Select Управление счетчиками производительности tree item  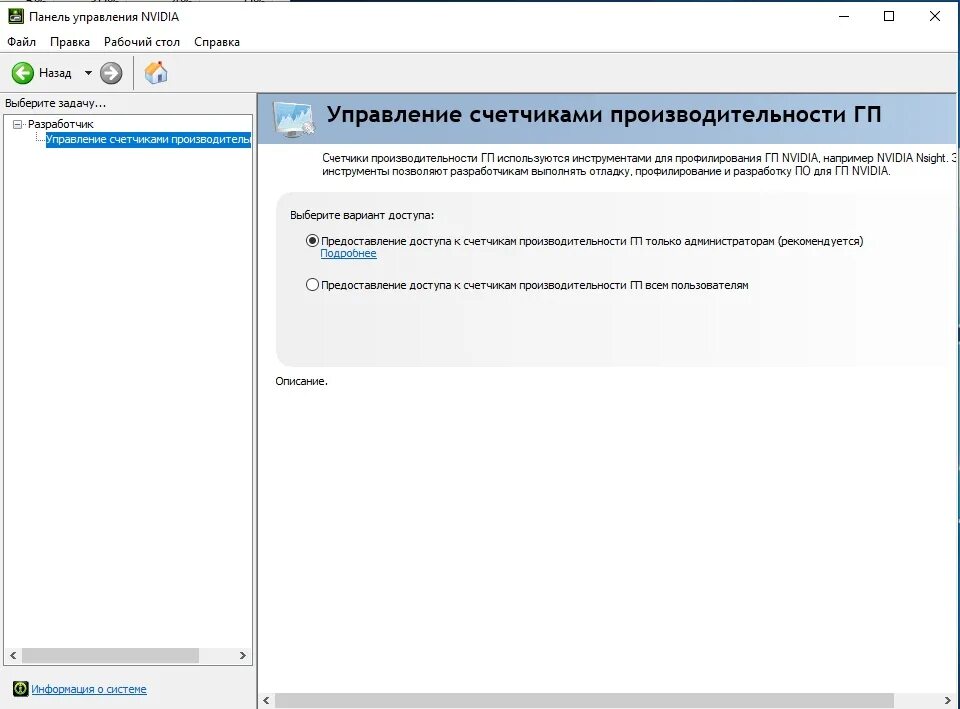coord(148,140)
